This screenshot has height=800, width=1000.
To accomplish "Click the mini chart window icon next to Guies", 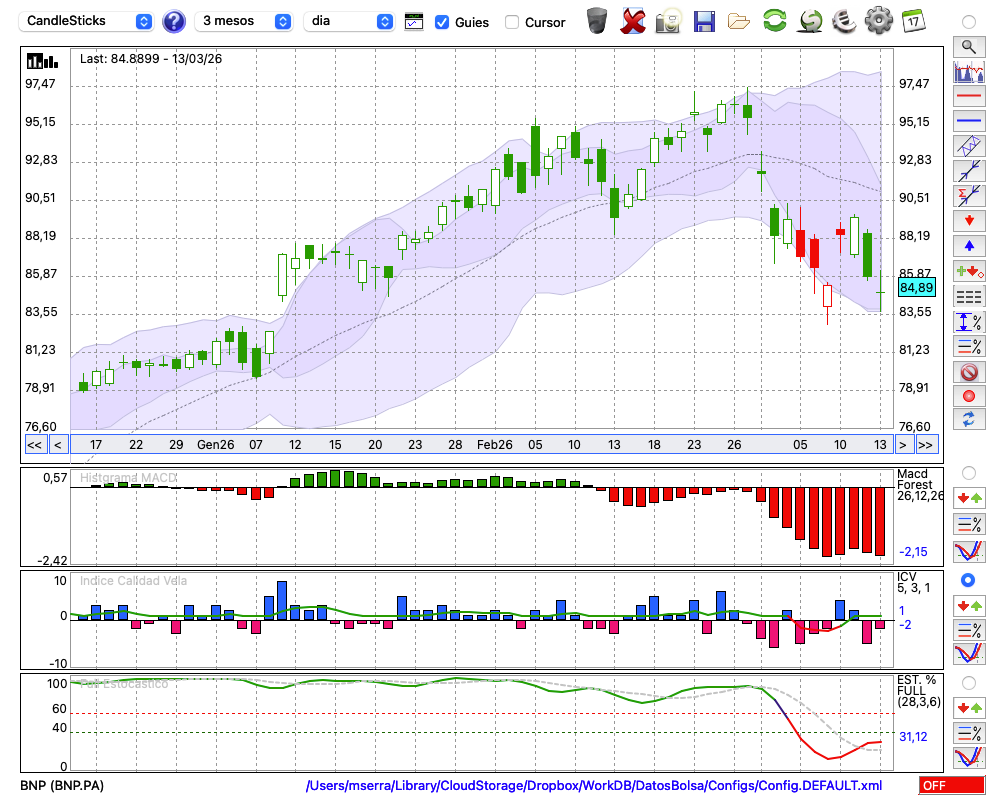I will coord(414,22).
